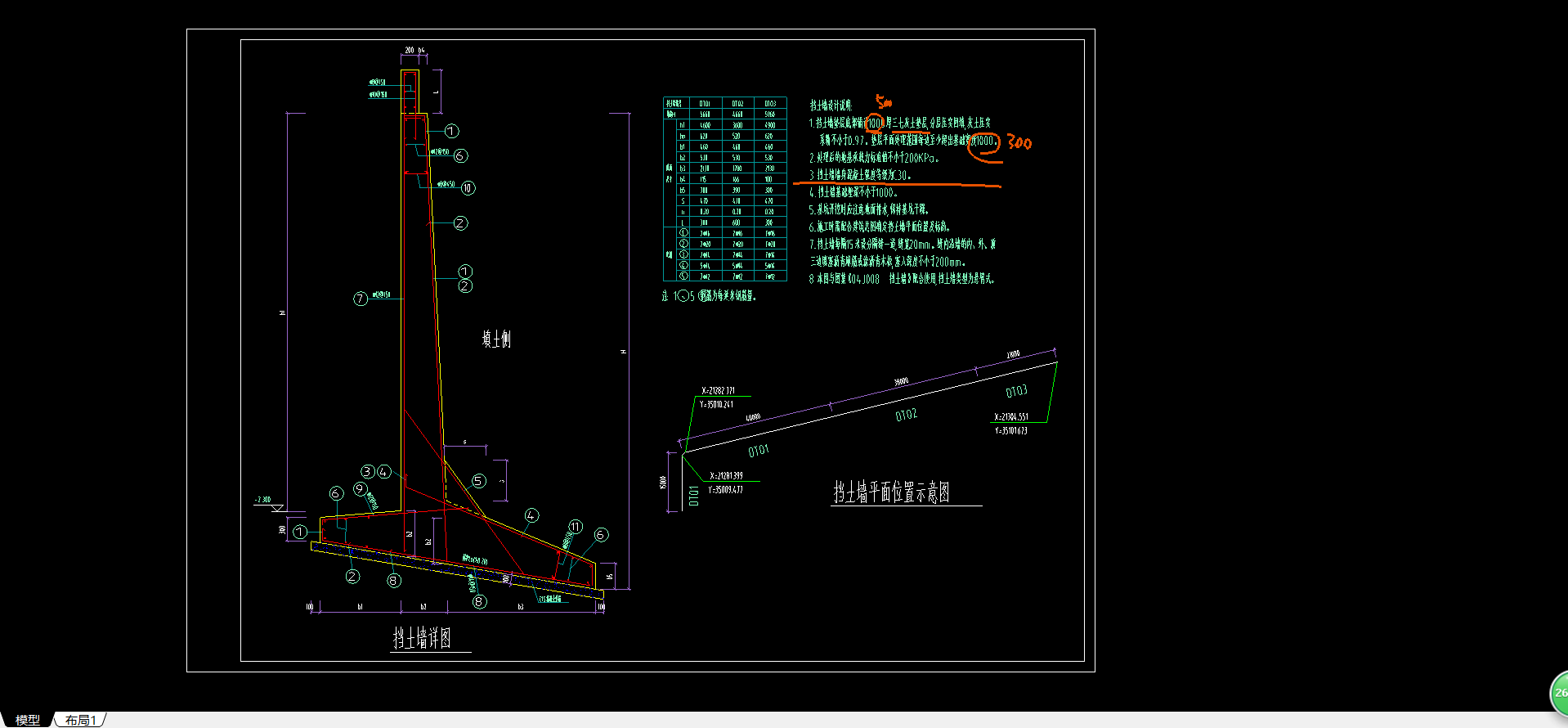Select design note 4 about 1000 depth
The image size is (1568, 728).
pos(853,192)
